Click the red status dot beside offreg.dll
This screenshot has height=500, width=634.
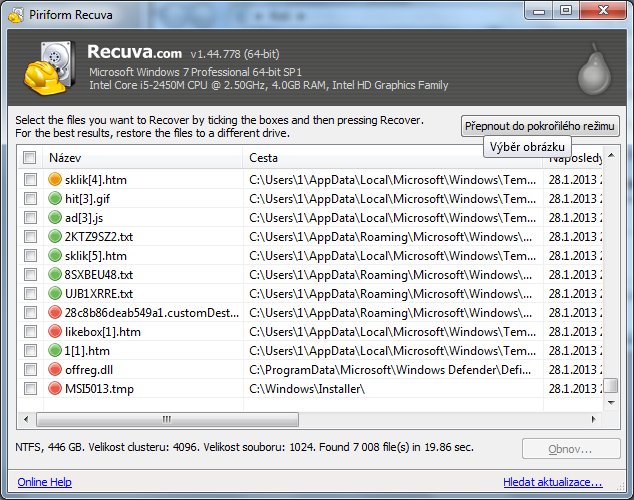tap(55, 369)
